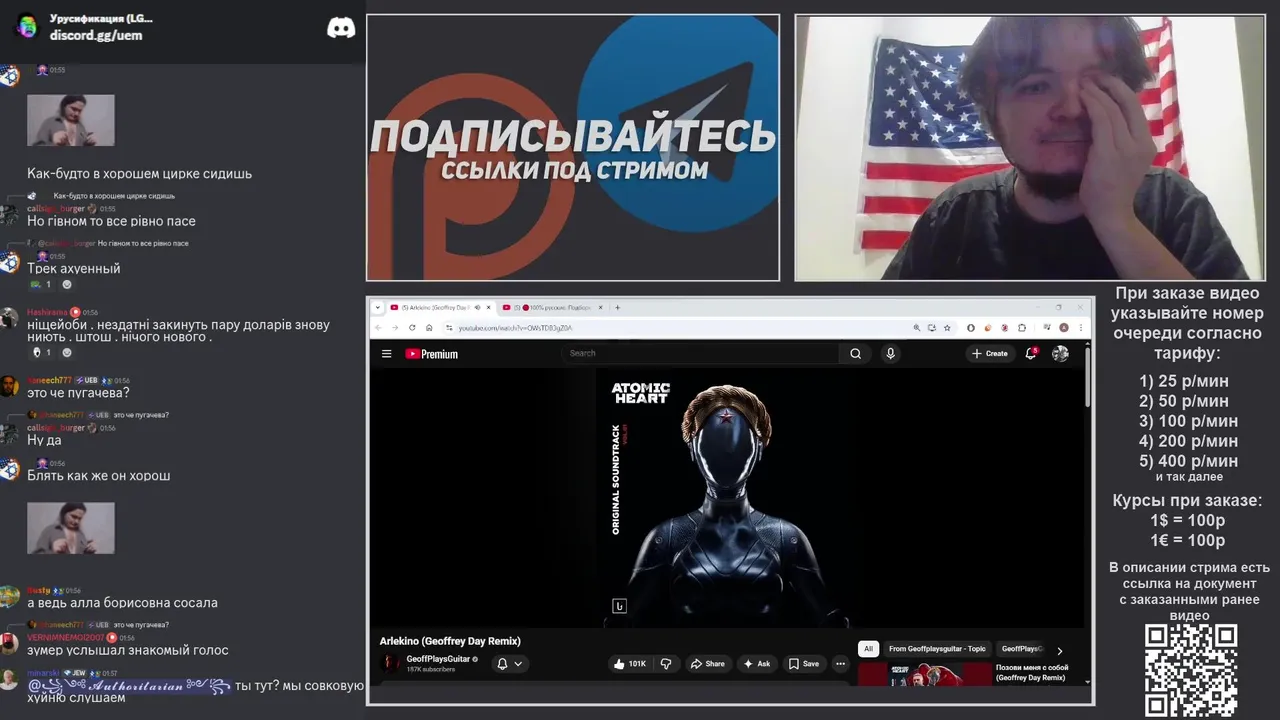Click the QR code image
This screenshot has width=1280, height=720.
coord(1191,670)
